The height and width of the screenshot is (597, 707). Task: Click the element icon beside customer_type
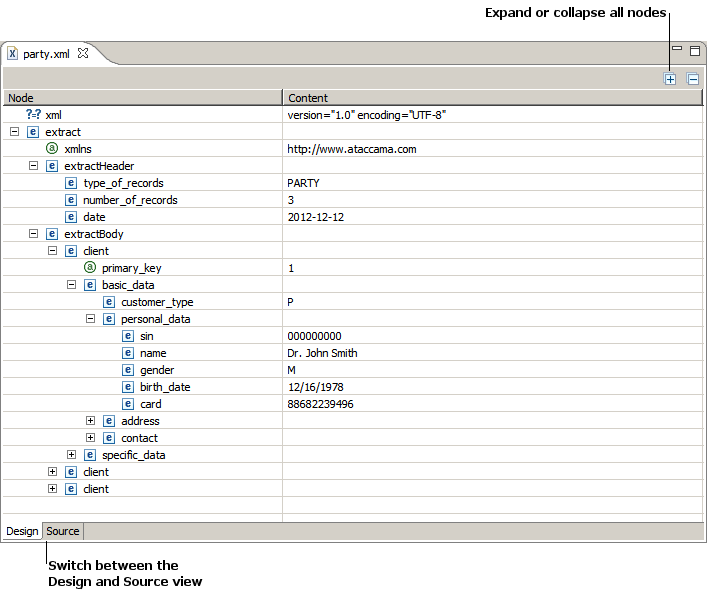[x=109, y=302]
